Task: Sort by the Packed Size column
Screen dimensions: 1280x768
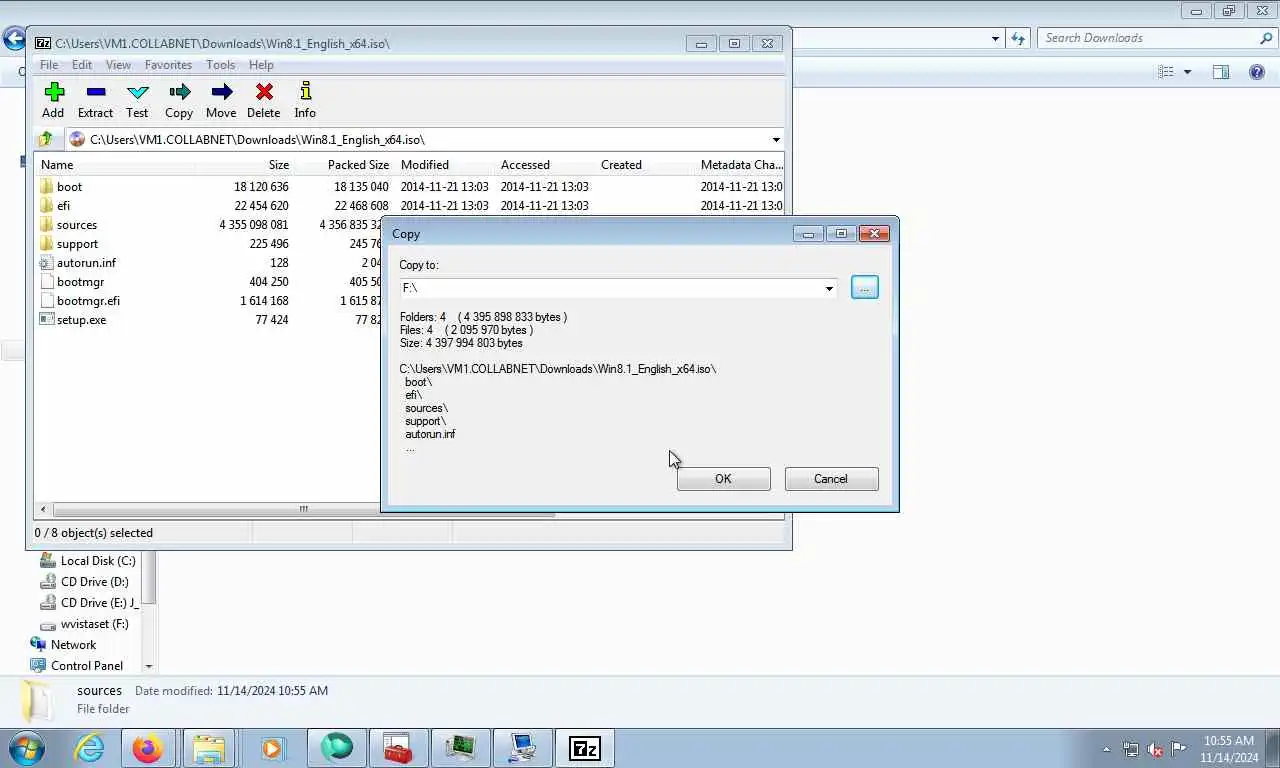Action: coord(344,165)
